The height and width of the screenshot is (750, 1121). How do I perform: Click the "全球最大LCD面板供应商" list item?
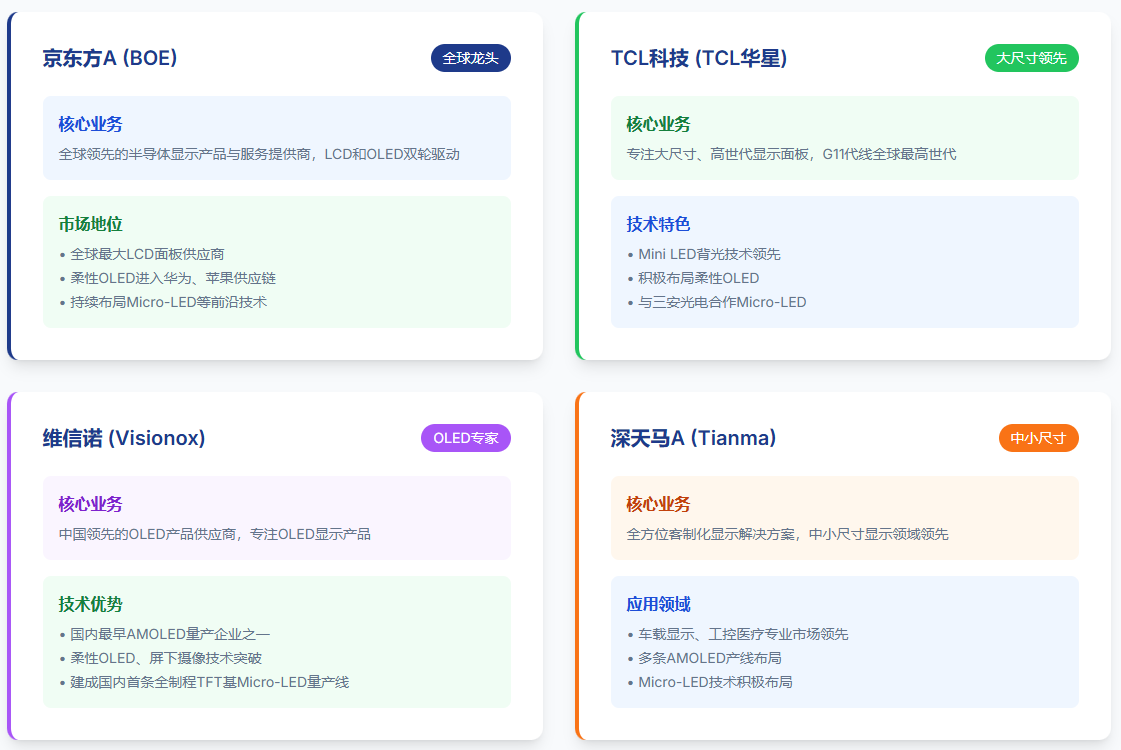click(146, 254)
